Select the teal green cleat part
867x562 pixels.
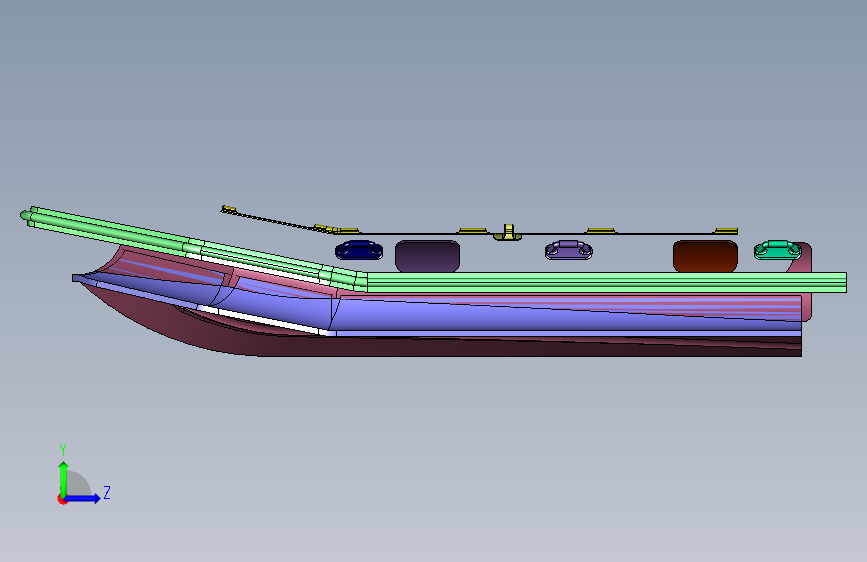tap(777, 250)
